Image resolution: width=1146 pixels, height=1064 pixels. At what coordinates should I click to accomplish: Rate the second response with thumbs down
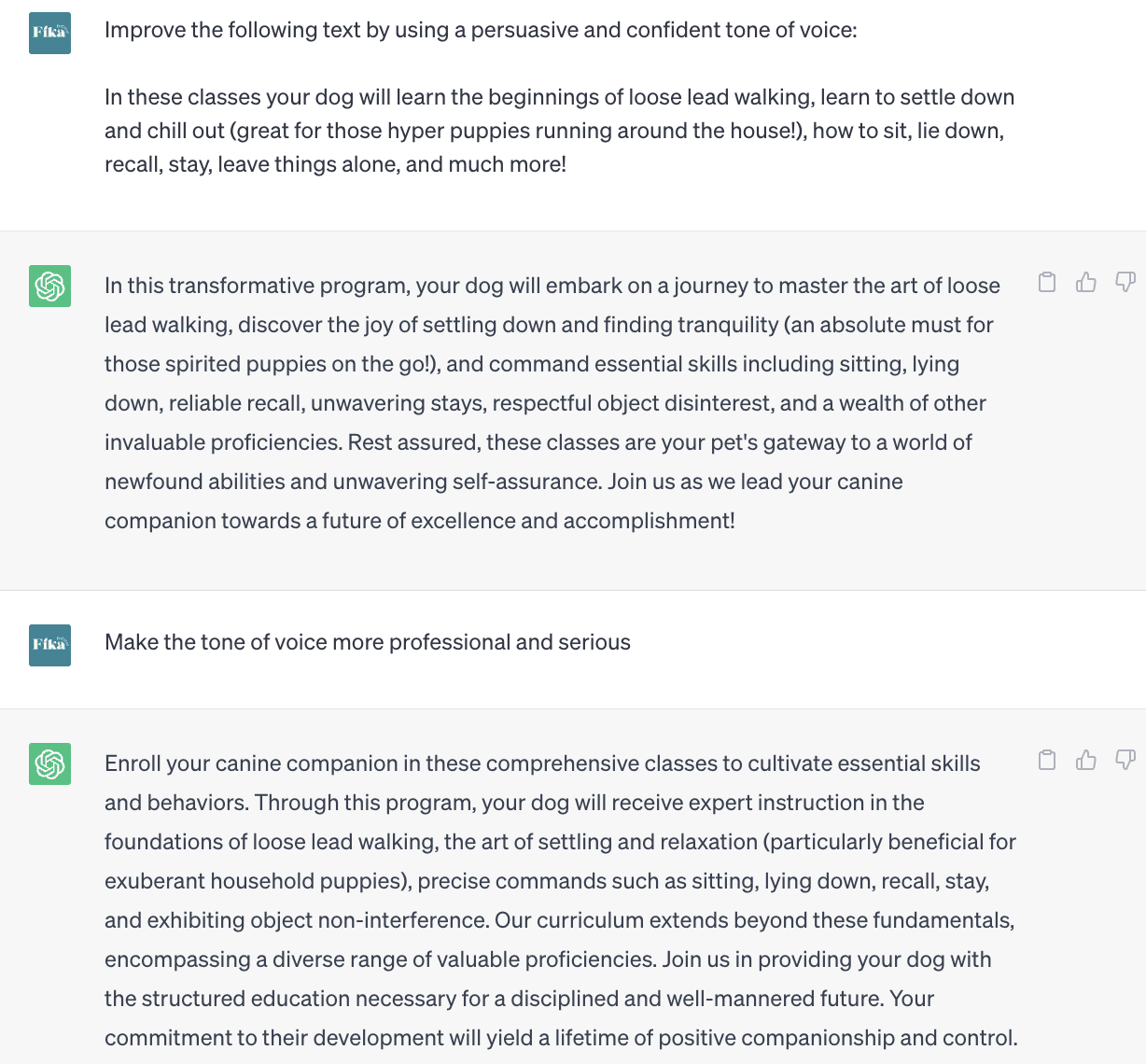(x=1125, y=759)
